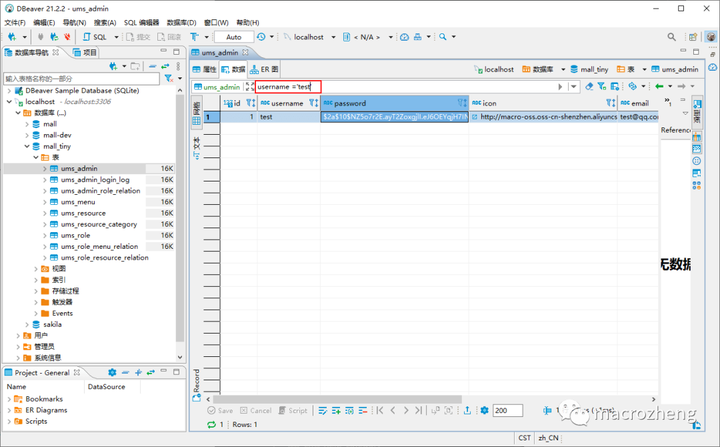Go to last row navigation icon
This screenshot has height=447, width=720.
(418, 410)
